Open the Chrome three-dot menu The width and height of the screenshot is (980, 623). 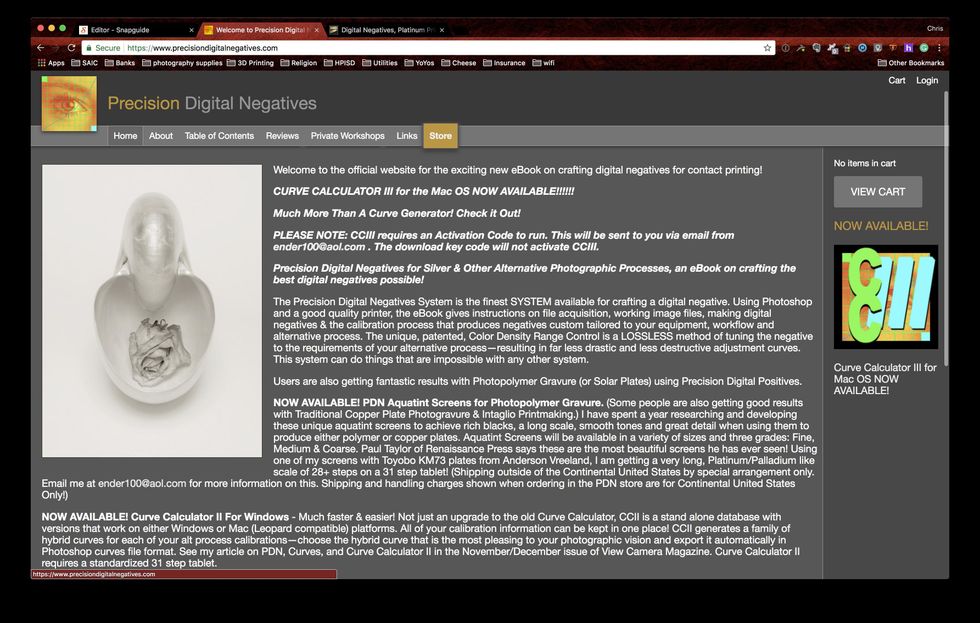click(x=939, y=48)
